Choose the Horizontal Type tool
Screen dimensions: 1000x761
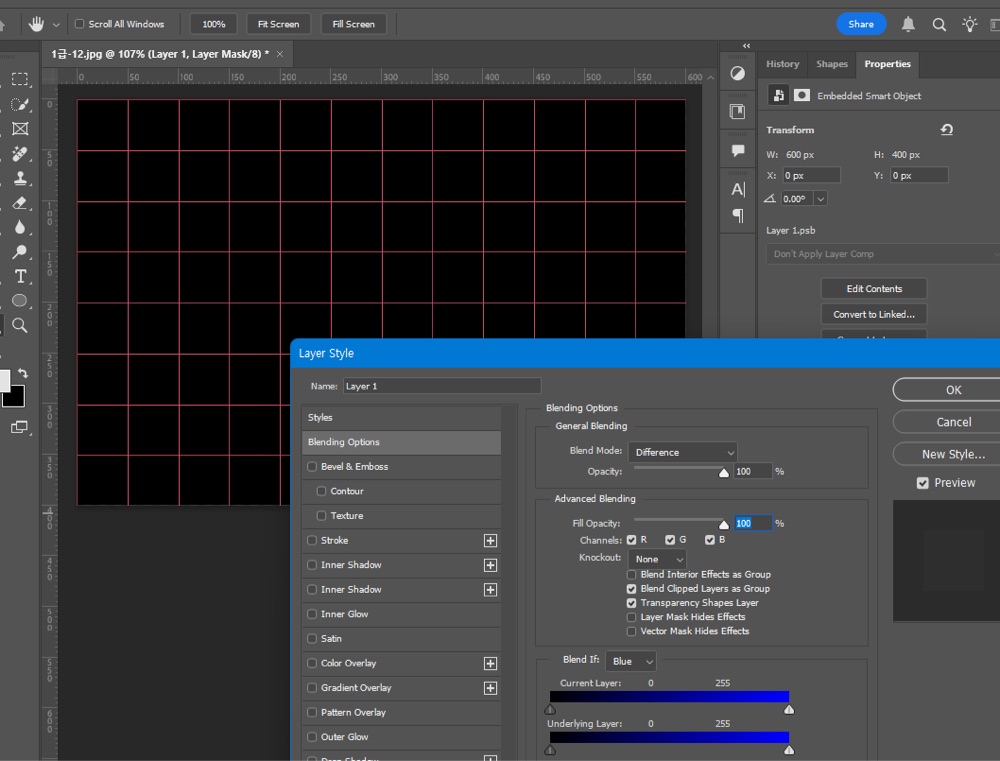coord(20,276)
